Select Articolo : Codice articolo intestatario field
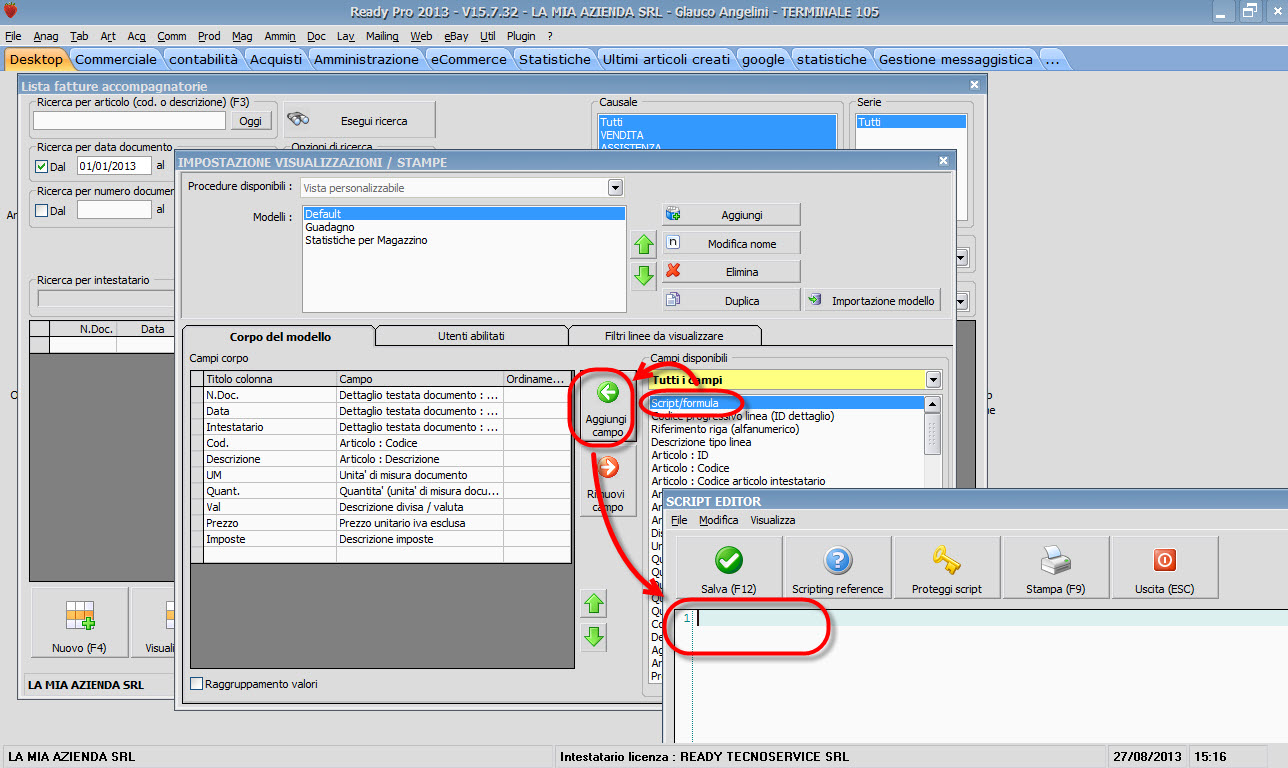 click(786, 481)
